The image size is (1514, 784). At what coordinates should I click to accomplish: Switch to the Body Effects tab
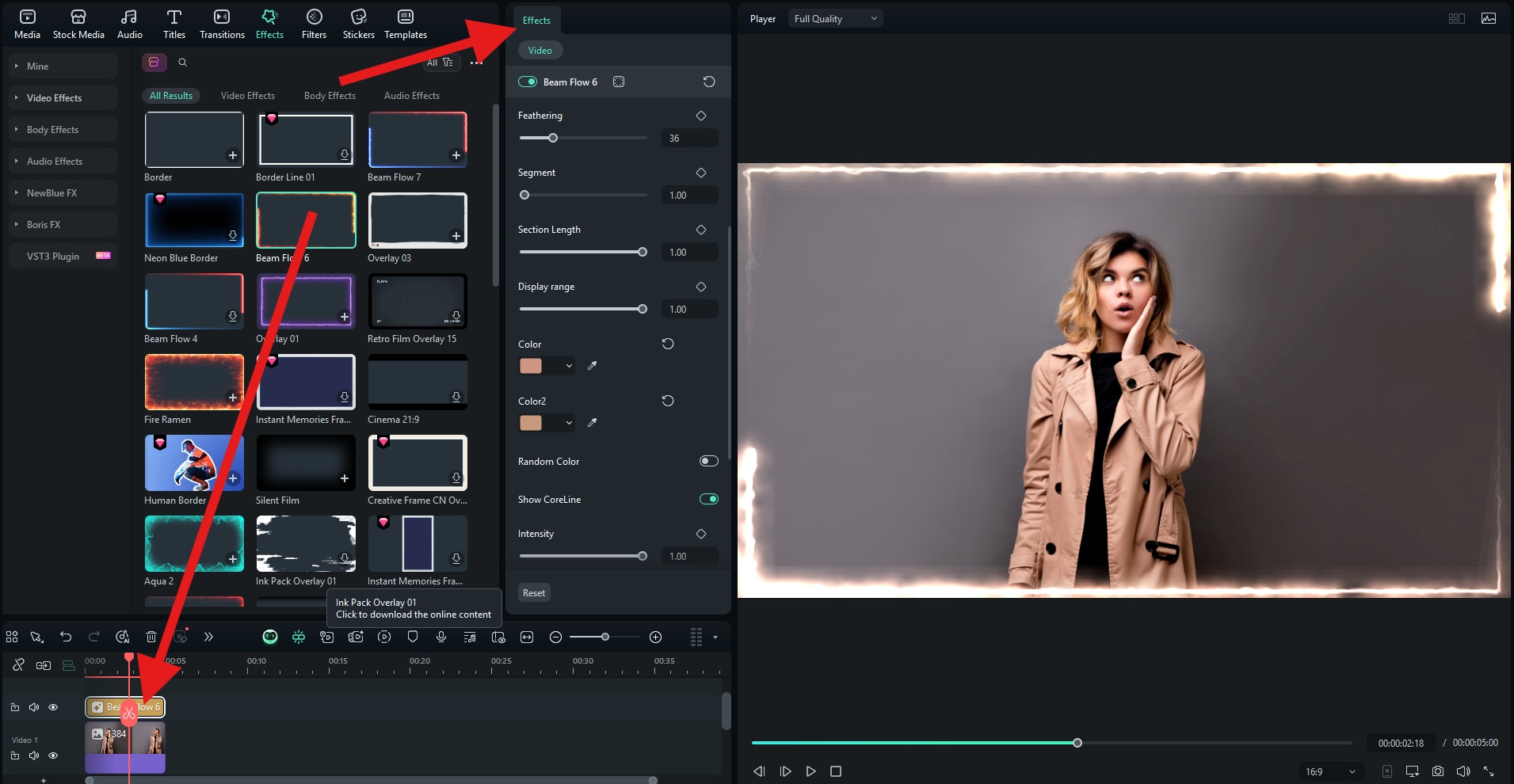click(330, 96)
